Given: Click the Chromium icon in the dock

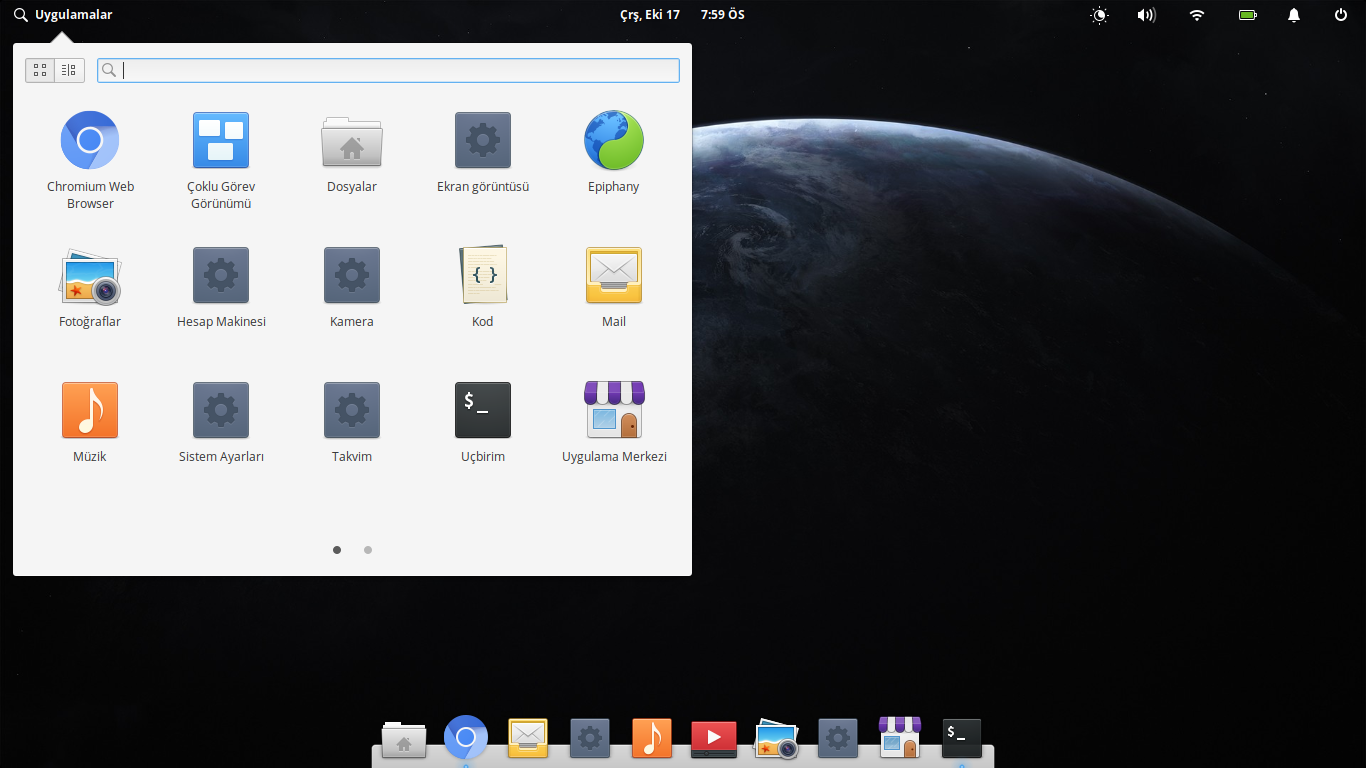Looking at the screenshot, I should coord(466,738).
